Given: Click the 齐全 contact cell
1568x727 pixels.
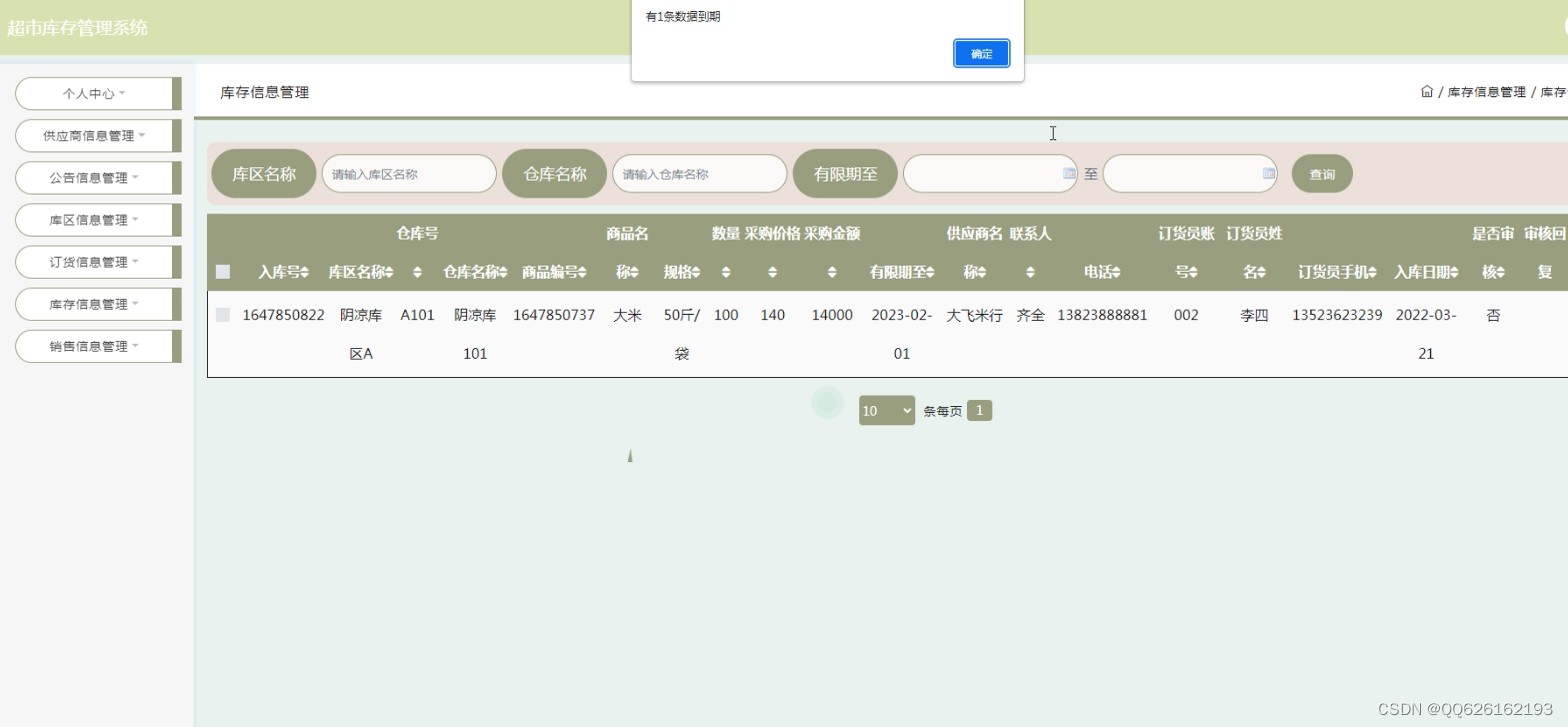Looking at the screenshot, I should pos(1030,315).
